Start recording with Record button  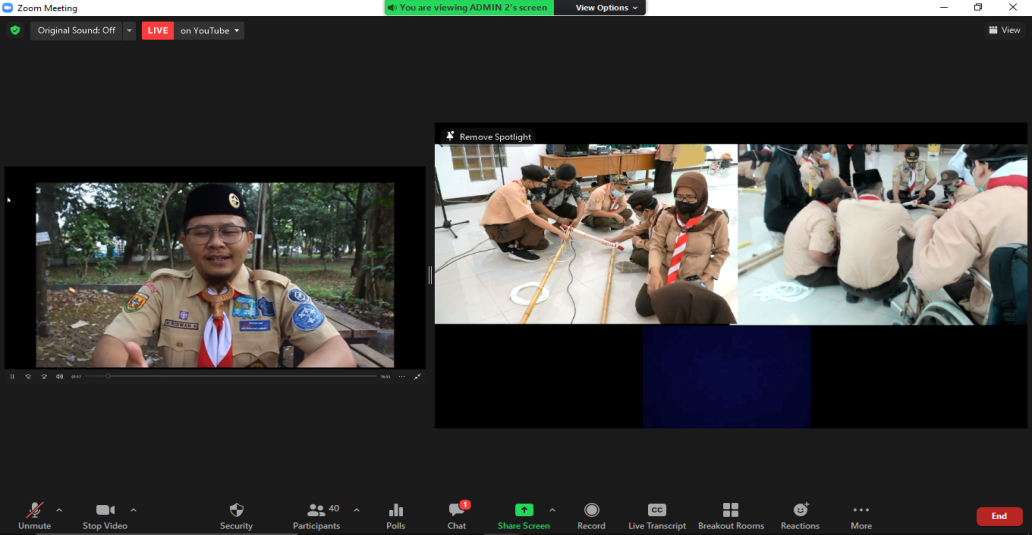click(x=591, y=516)
